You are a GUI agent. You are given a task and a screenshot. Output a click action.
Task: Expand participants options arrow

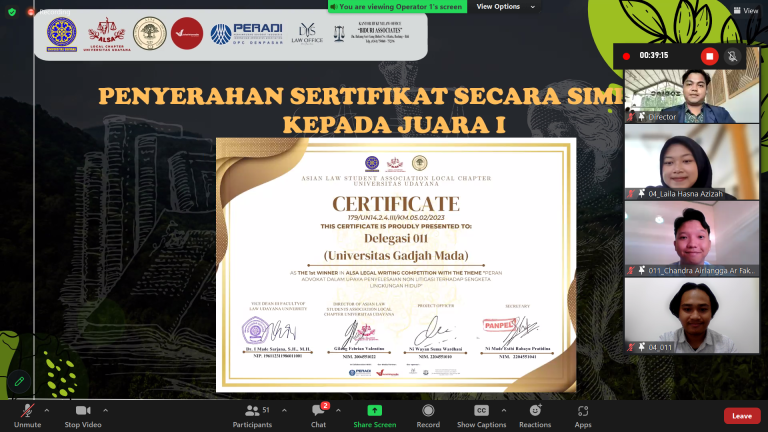click(284, 410)
